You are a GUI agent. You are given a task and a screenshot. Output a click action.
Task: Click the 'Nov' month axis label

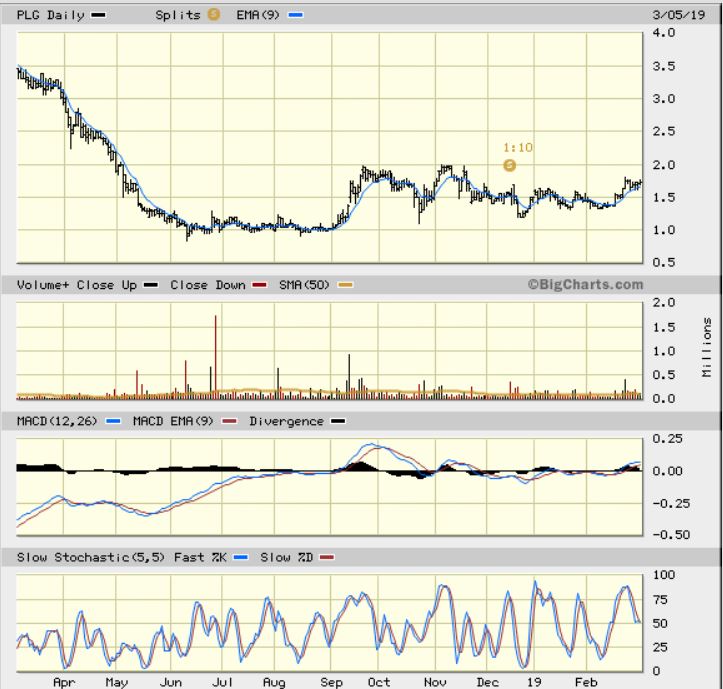435,682
